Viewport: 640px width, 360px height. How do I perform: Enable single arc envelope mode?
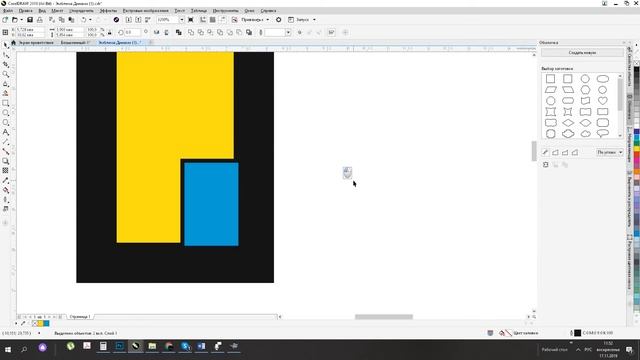[x=565, y=153]
